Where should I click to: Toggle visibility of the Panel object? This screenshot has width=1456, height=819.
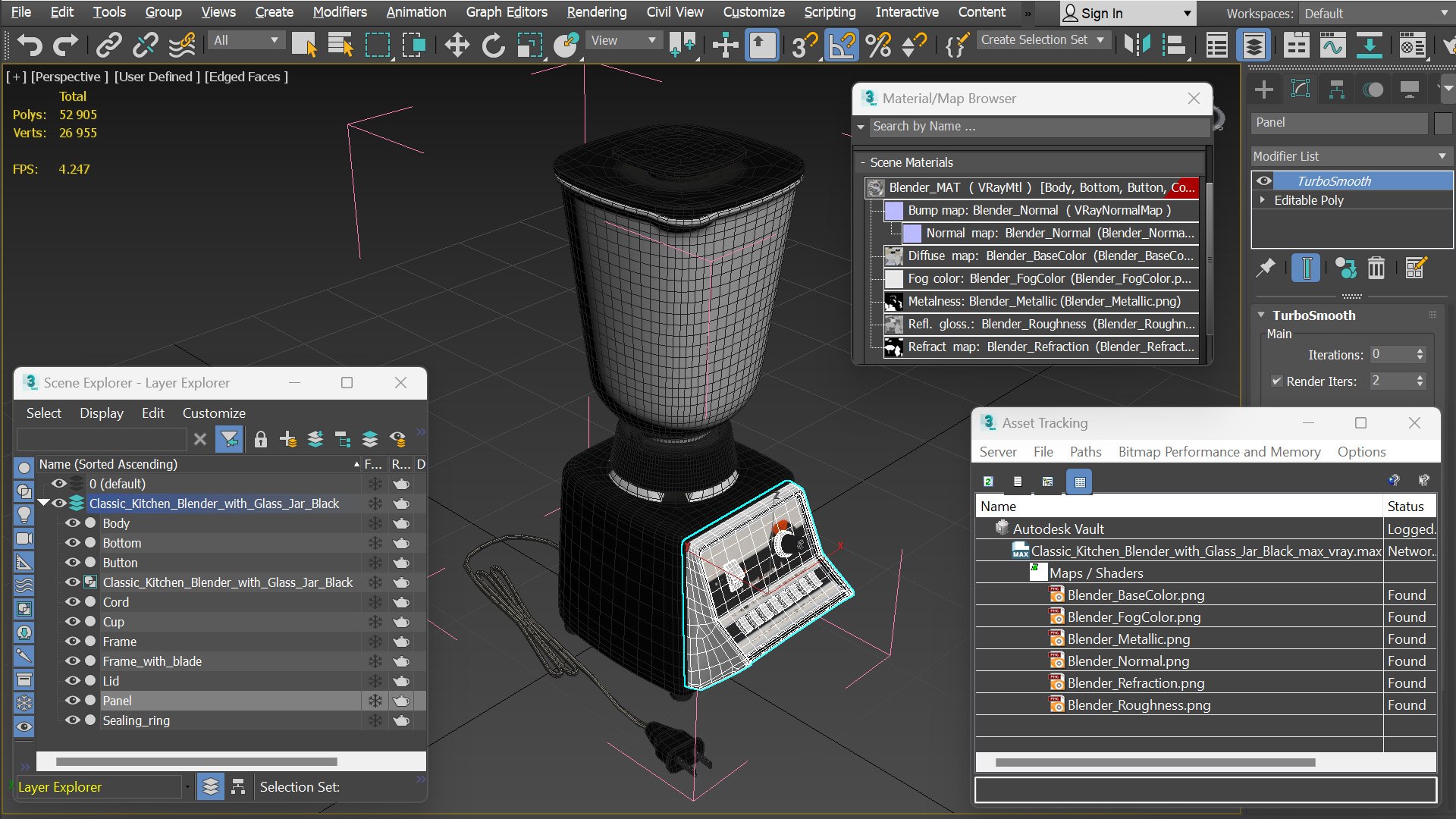click(x=73, y=701)
